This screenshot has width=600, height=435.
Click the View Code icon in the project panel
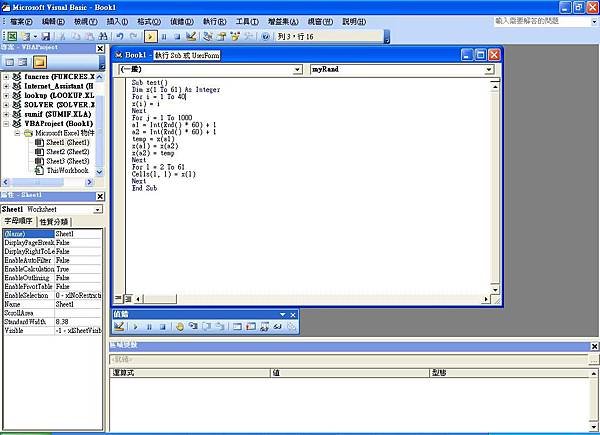(x=10, y=62)
